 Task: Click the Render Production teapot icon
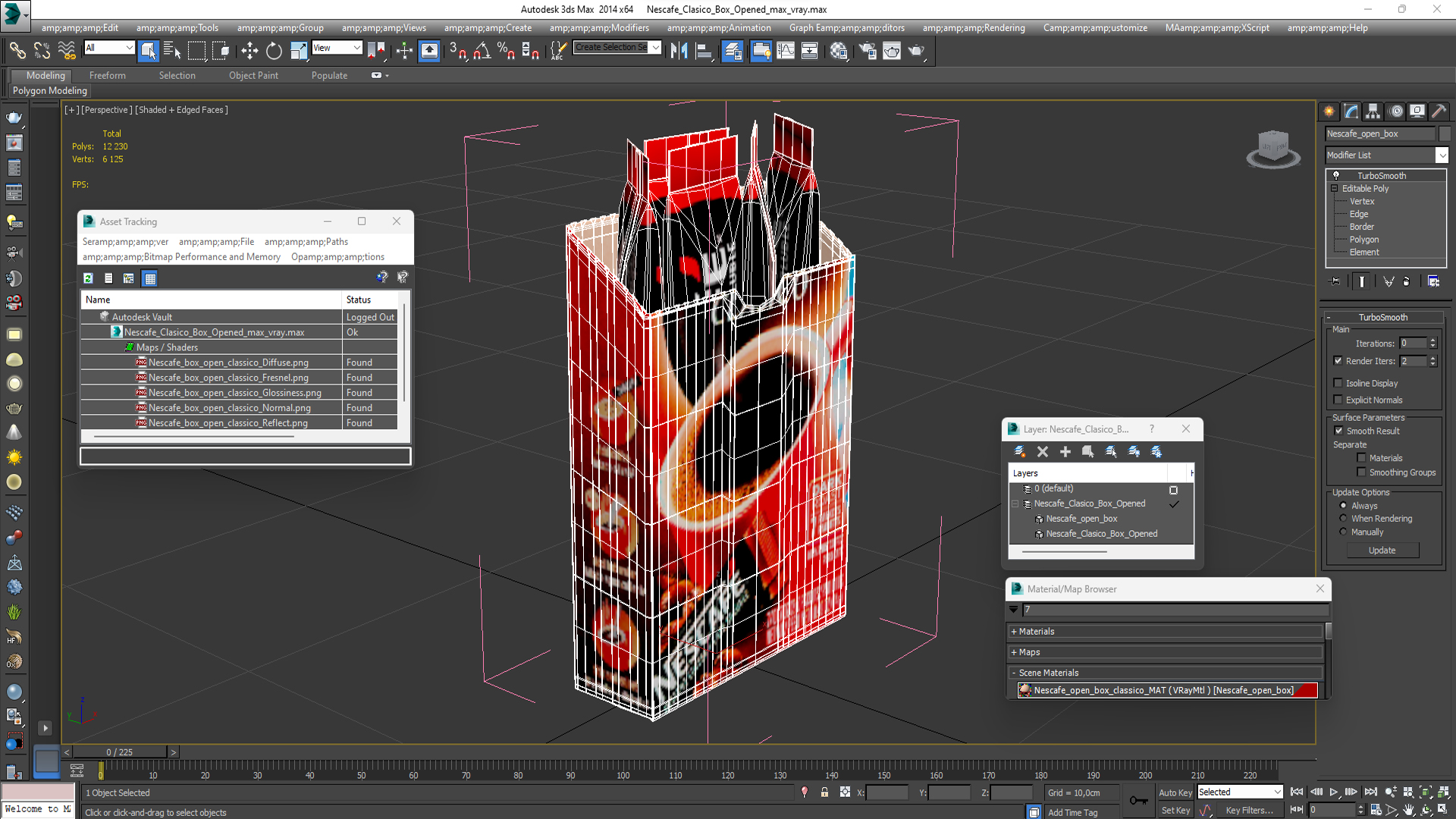[916, 51]
